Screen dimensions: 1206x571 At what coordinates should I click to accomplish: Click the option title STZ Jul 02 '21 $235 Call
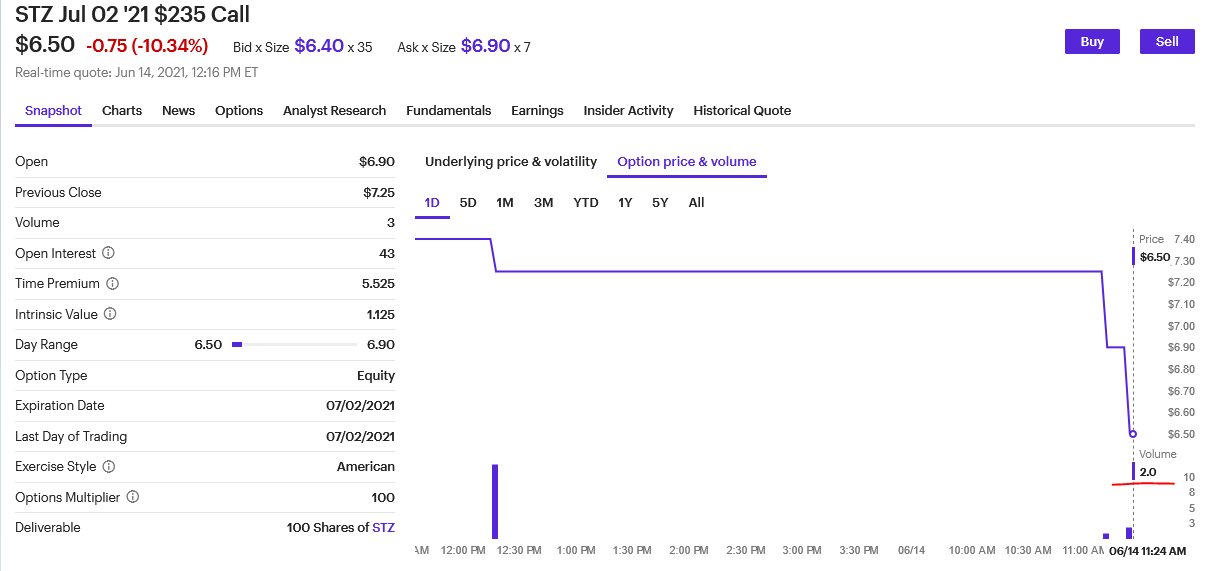133,14
